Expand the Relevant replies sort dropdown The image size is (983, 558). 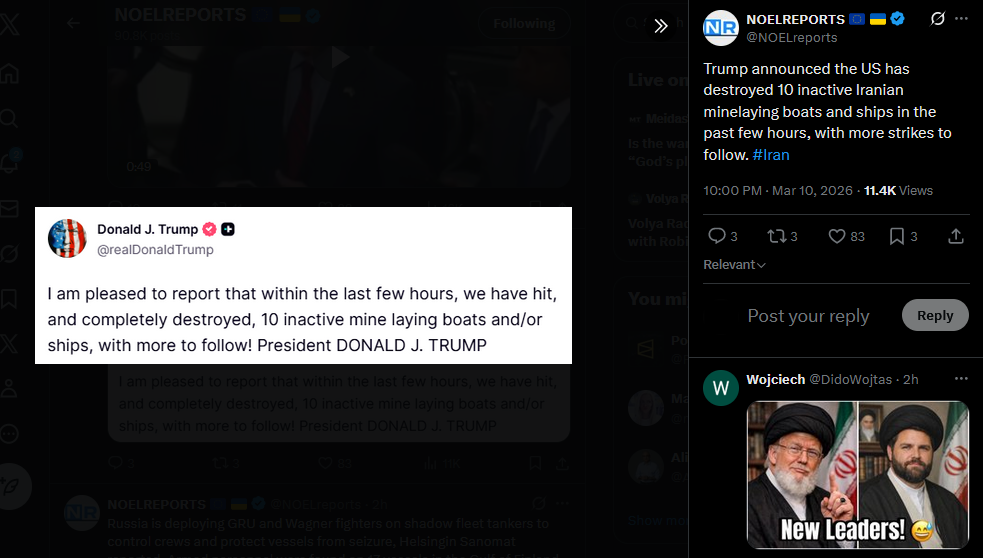coord(734,265)
